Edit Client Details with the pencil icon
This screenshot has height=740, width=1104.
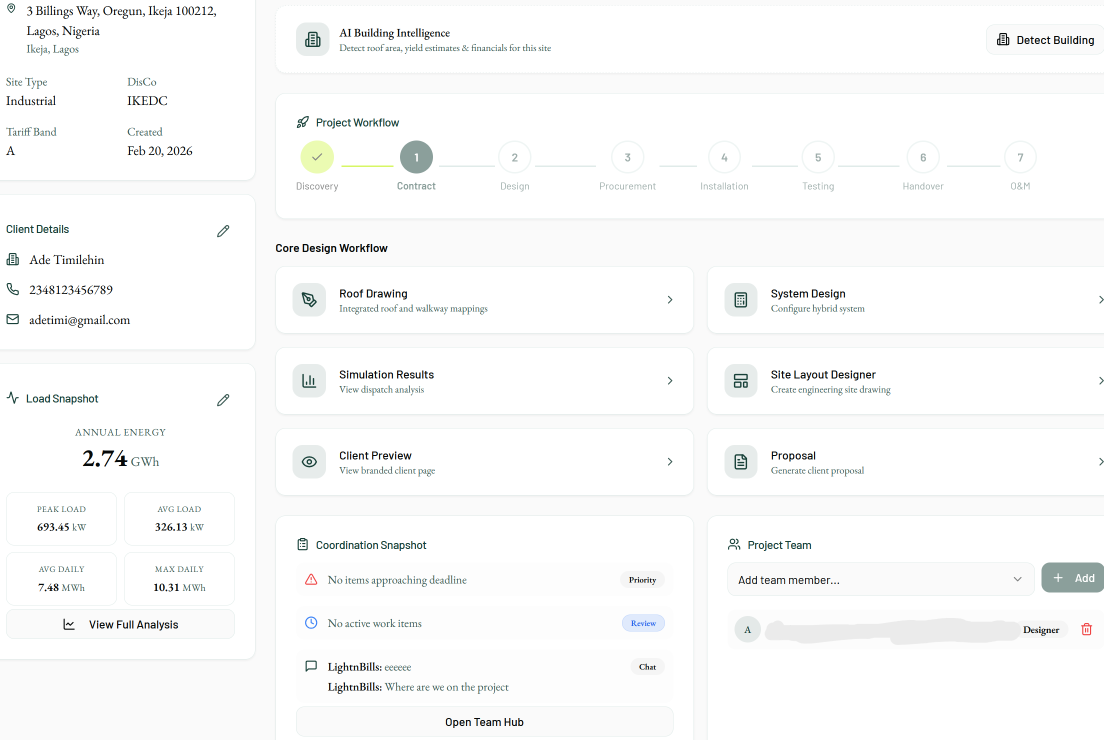point(223,231)
